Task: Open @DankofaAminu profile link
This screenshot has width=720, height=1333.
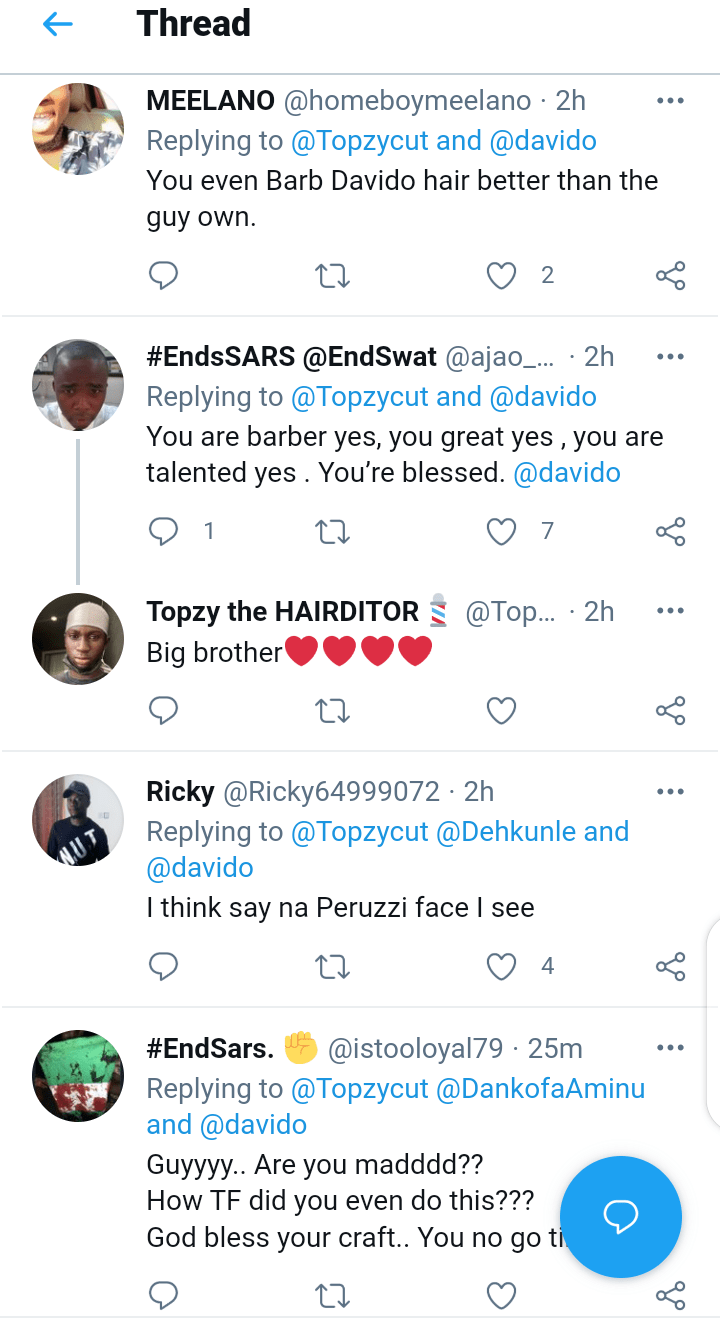Action: pyautogui.click(x=540, y=1088)
